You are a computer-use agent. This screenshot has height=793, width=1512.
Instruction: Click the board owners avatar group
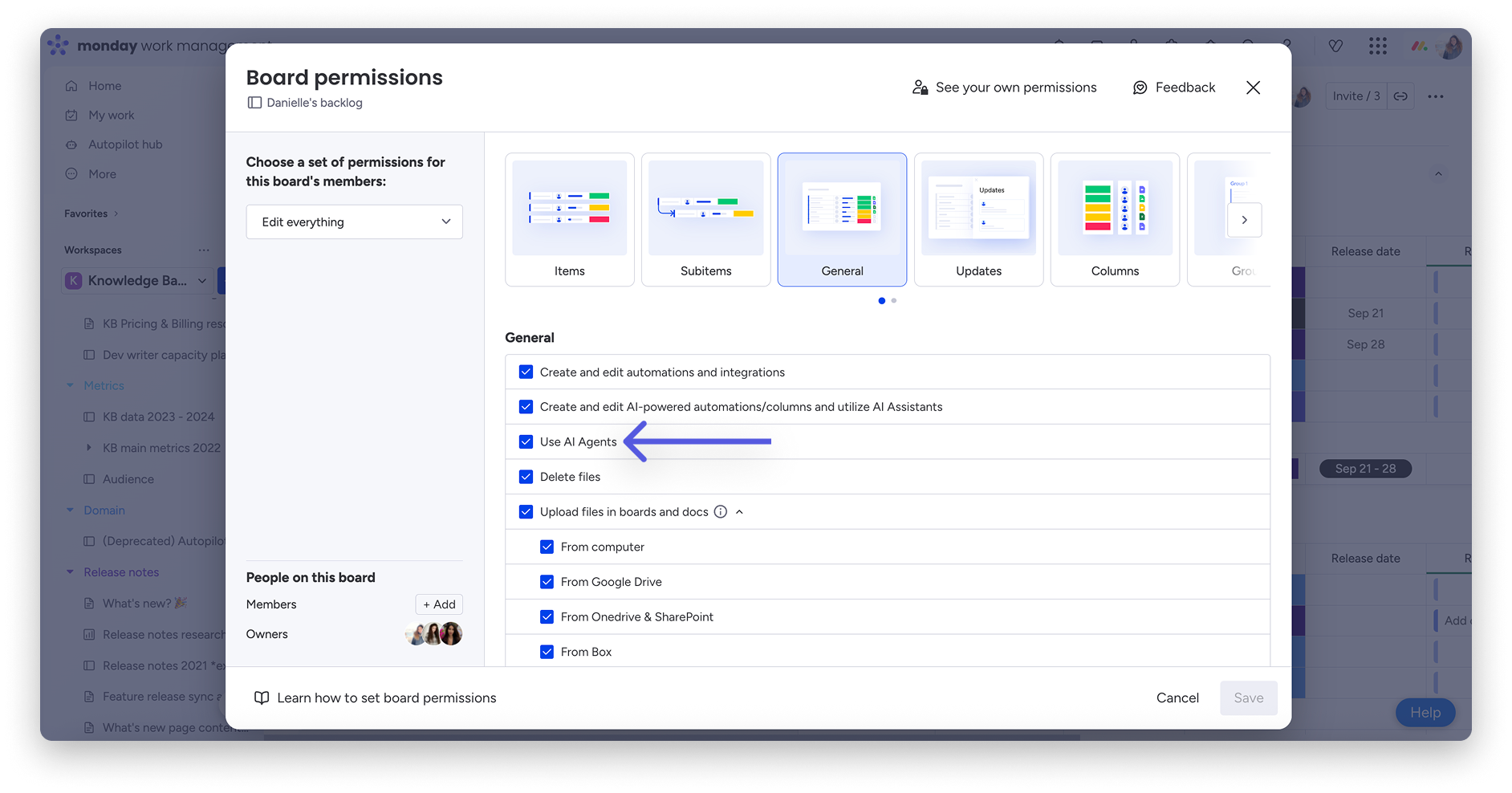433,634
